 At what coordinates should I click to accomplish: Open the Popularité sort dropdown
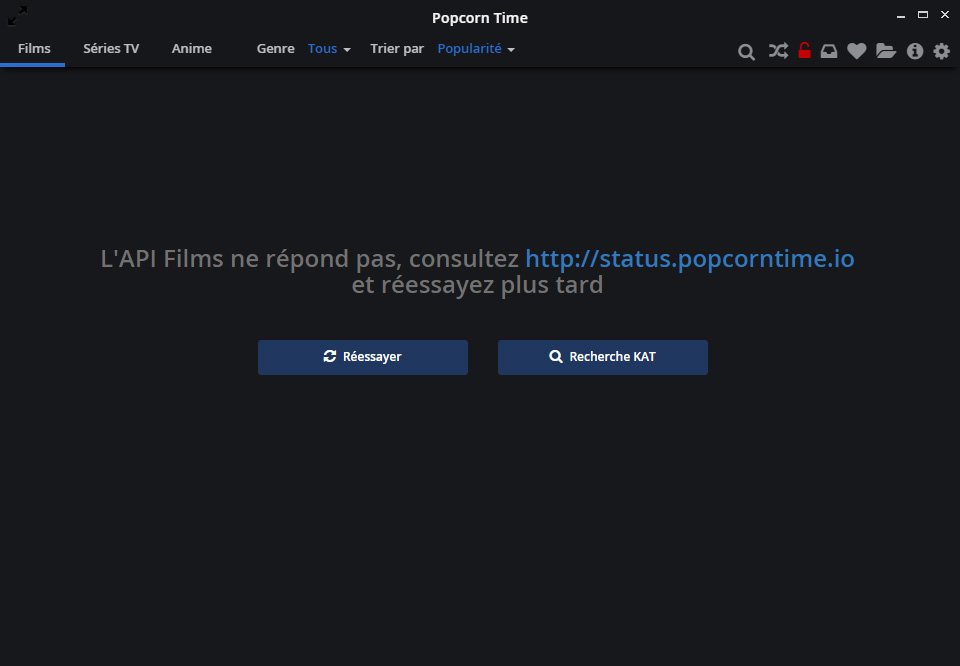(476, 49)
